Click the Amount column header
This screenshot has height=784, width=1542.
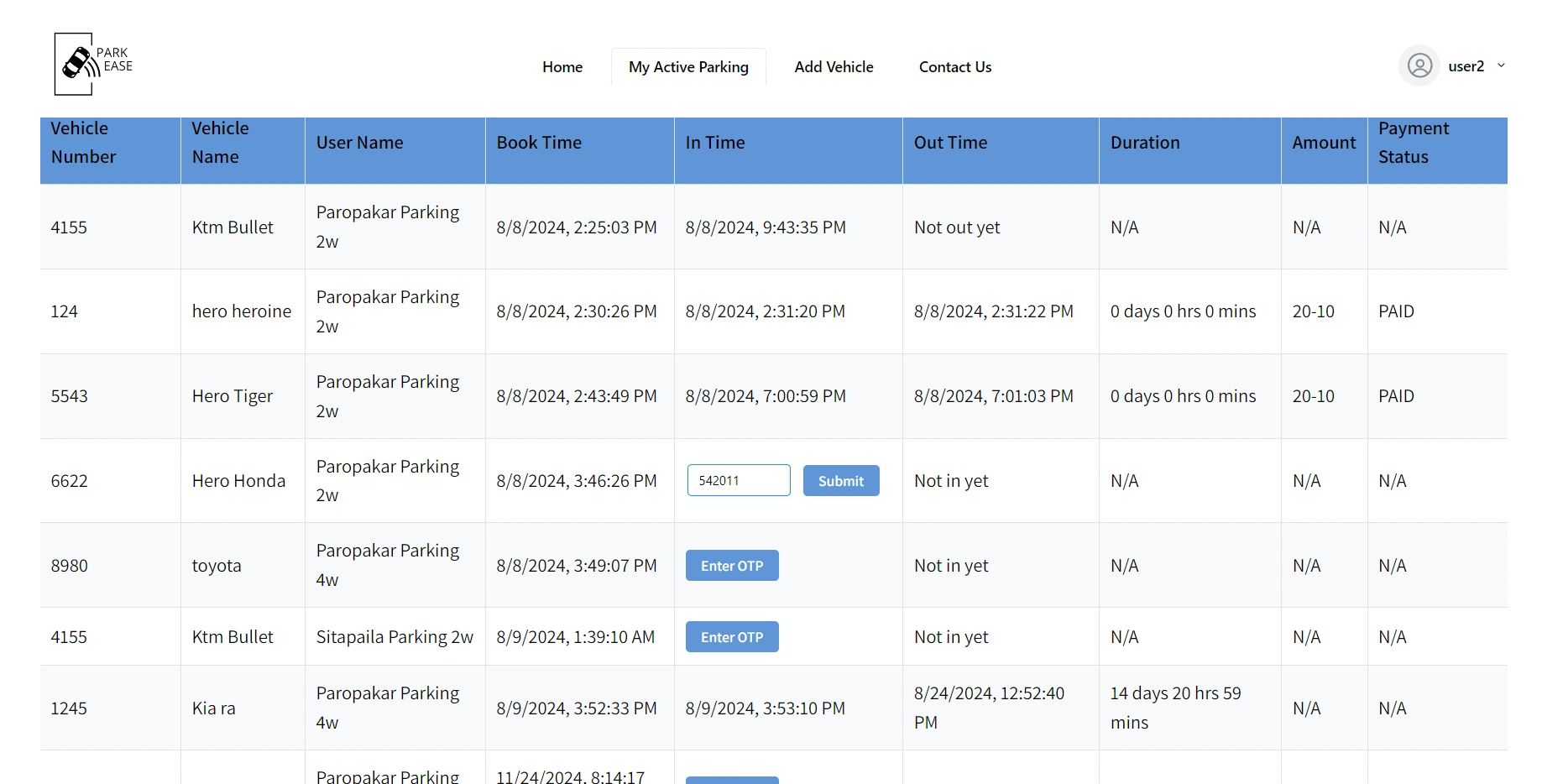click(1324, 143)
